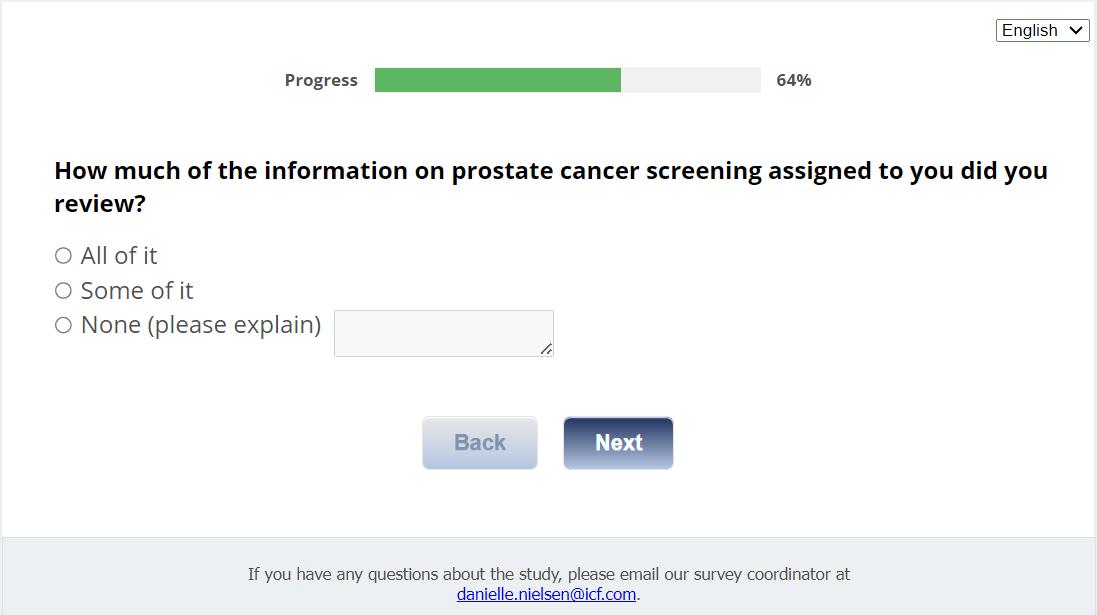Click the chevron arrow in the language selector
Viewport: 1097px width, 615px height.
pyautogui.click(x=1076, y=31)
